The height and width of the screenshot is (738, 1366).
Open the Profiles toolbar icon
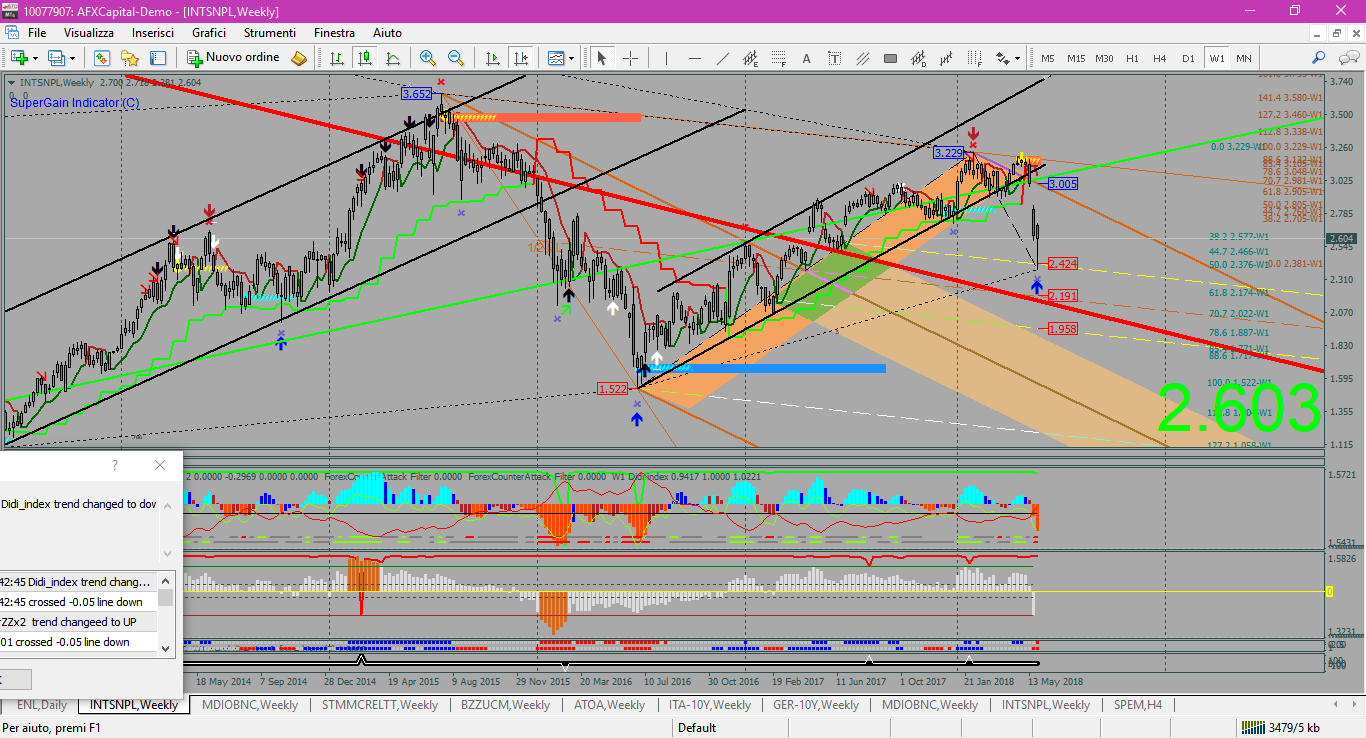57,58
